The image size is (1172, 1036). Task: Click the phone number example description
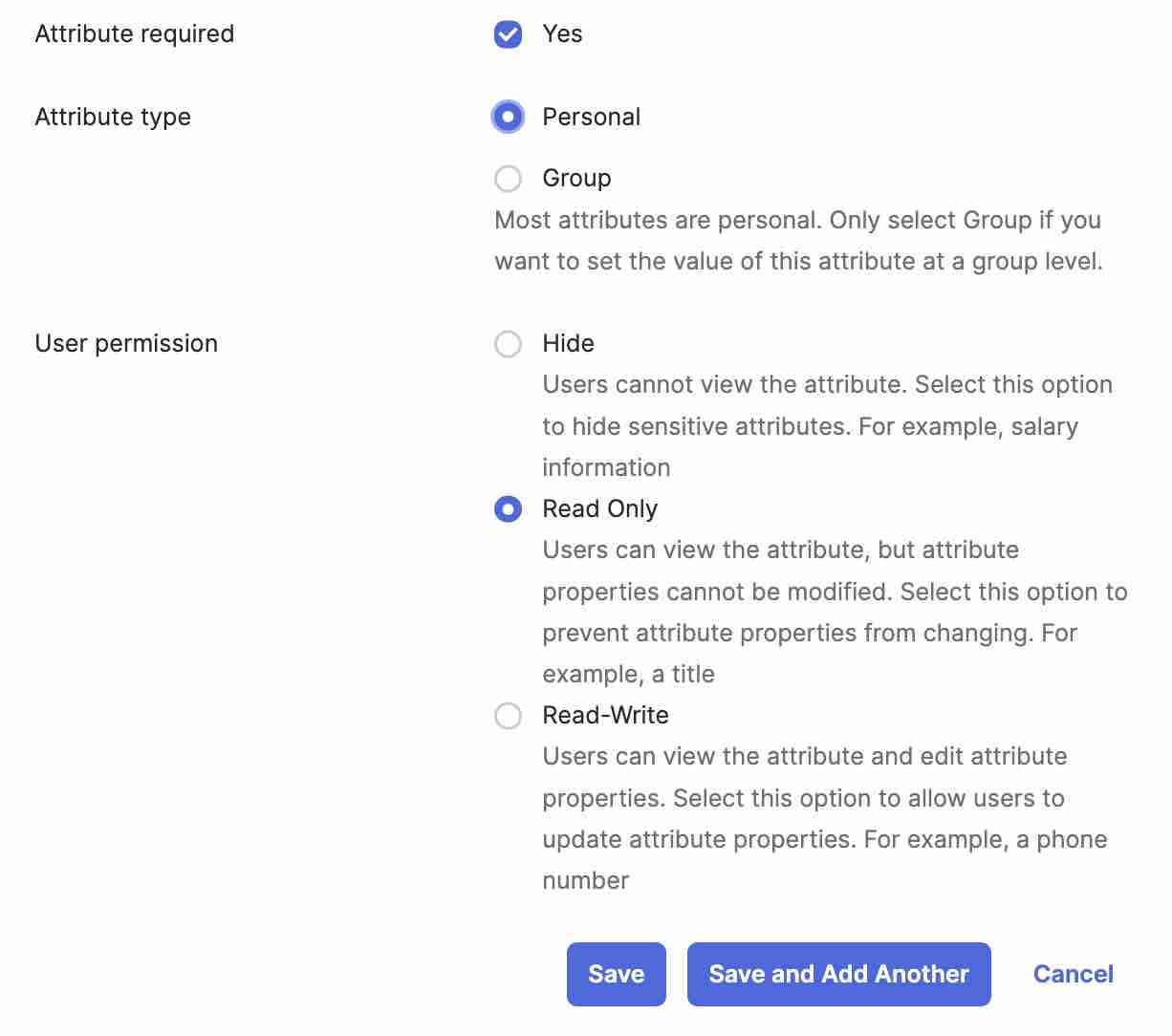[824, 818]
